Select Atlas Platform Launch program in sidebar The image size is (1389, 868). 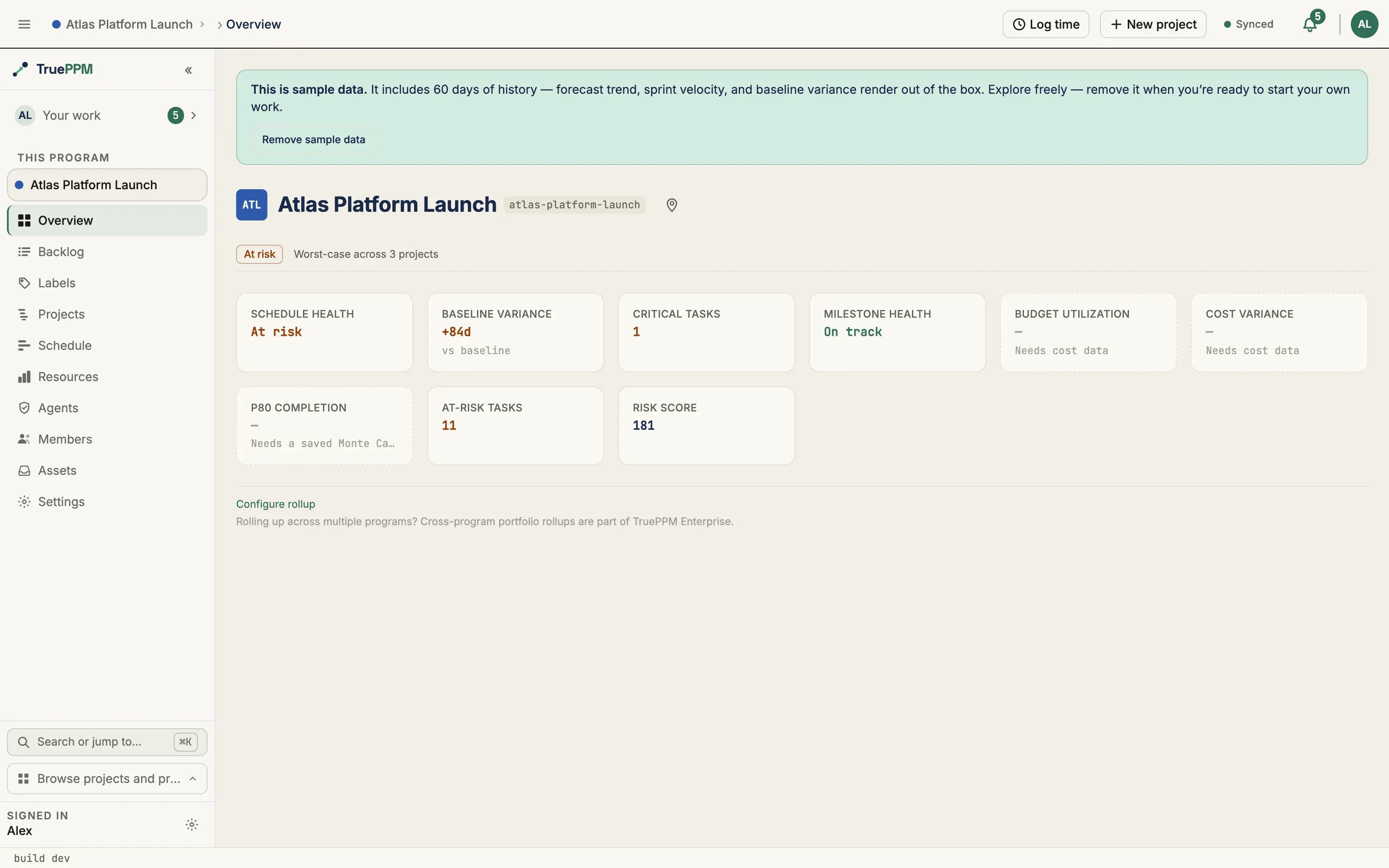coord(107,185)
